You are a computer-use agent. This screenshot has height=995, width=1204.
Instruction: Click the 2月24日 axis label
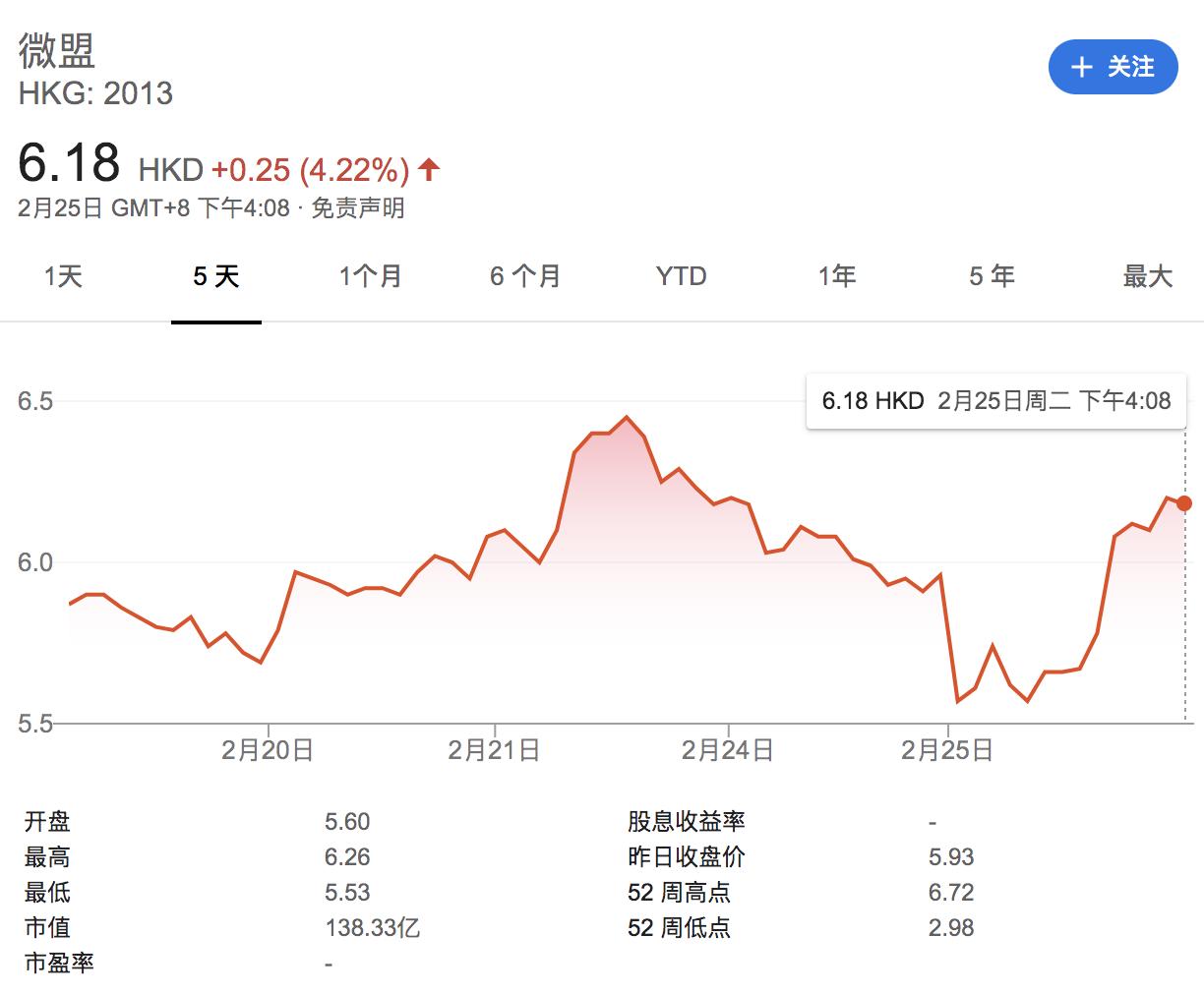coord(727,748)
